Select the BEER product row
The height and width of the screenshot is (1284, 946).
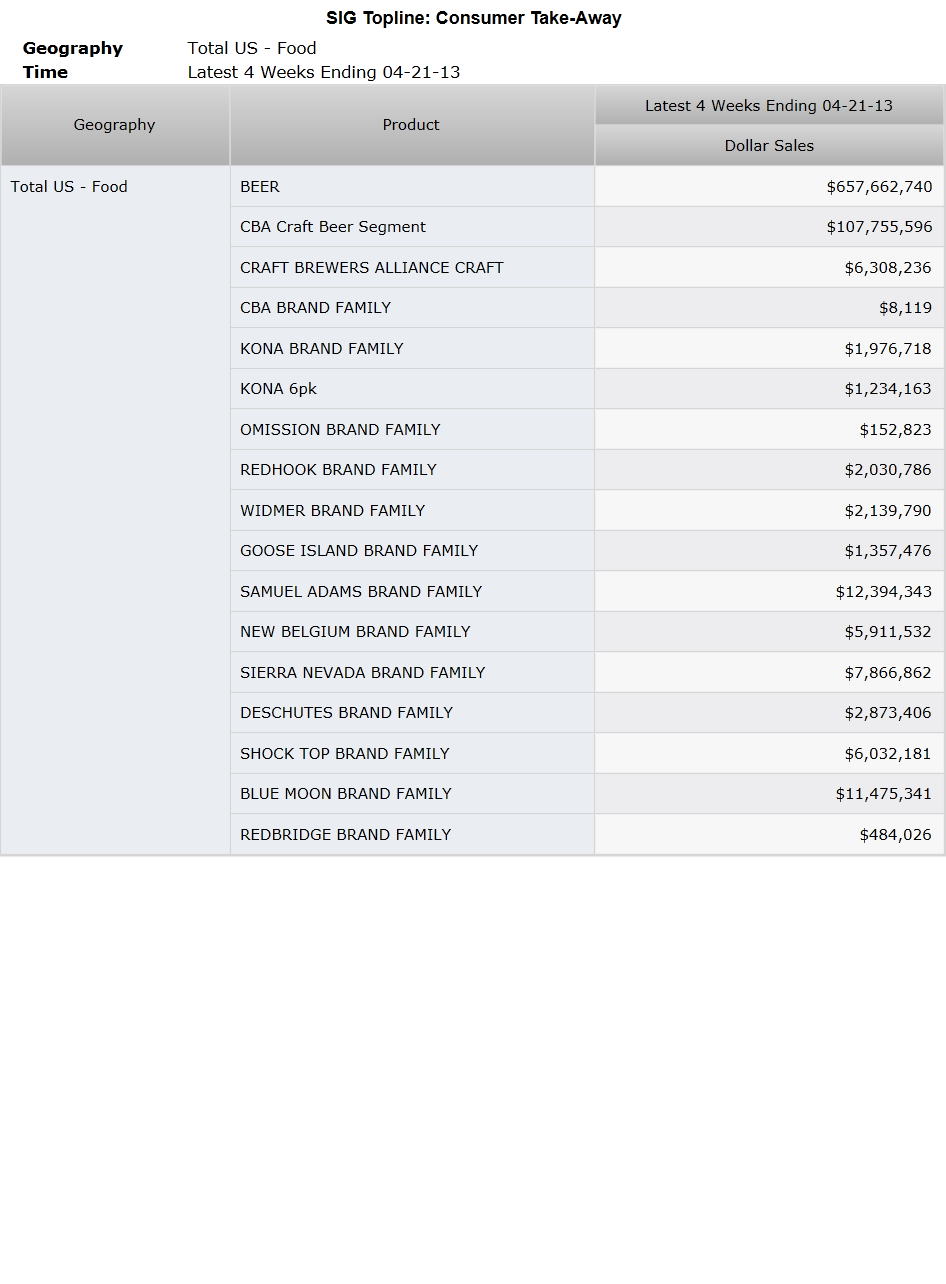[412, 187]
